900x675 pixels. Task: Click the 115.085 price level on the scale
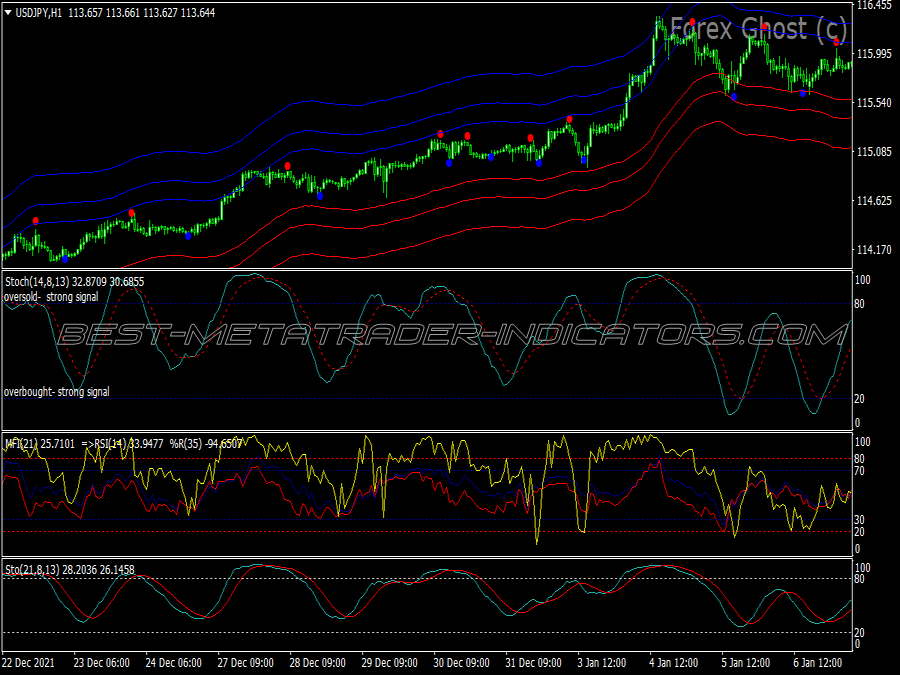coord(874,152)
